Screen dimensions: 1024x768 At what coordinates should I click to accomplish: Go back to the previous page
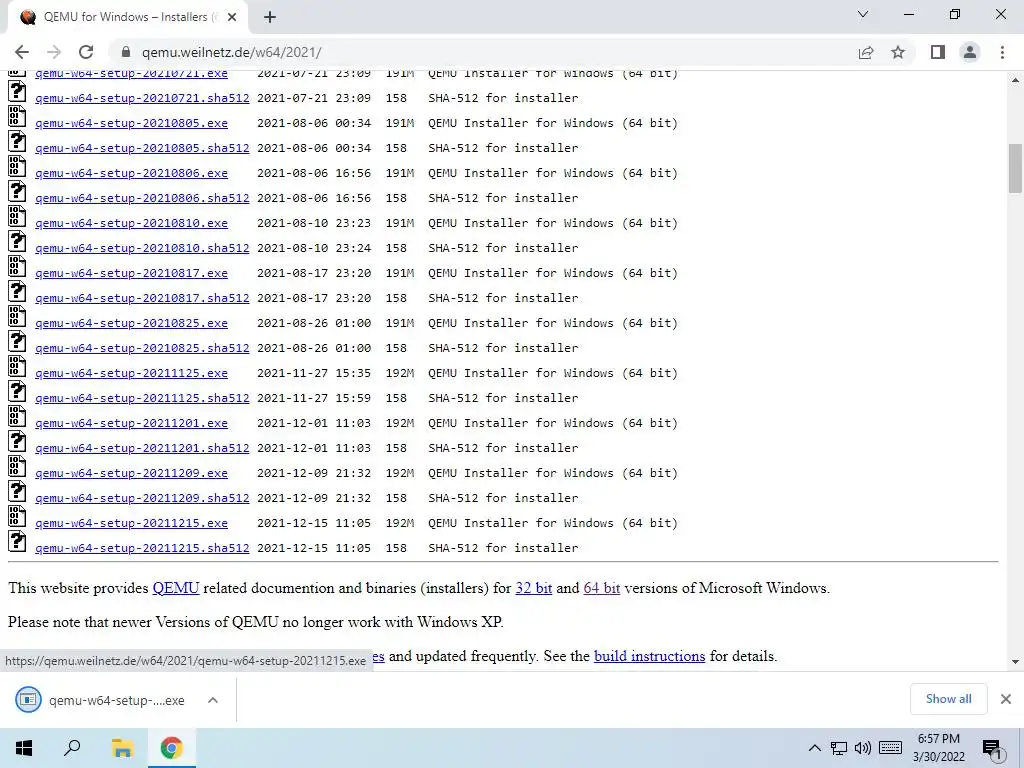pos(22,52)
